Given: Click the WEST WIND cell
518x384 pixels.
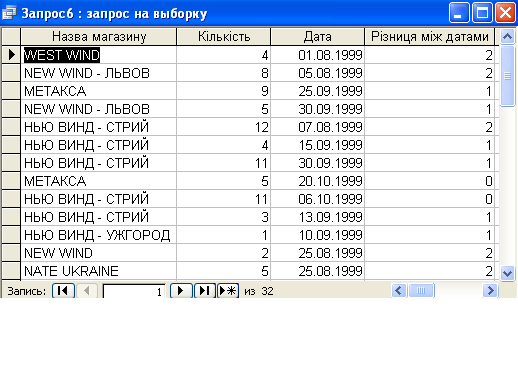Looking at the screenshot, I should [99, 55].
